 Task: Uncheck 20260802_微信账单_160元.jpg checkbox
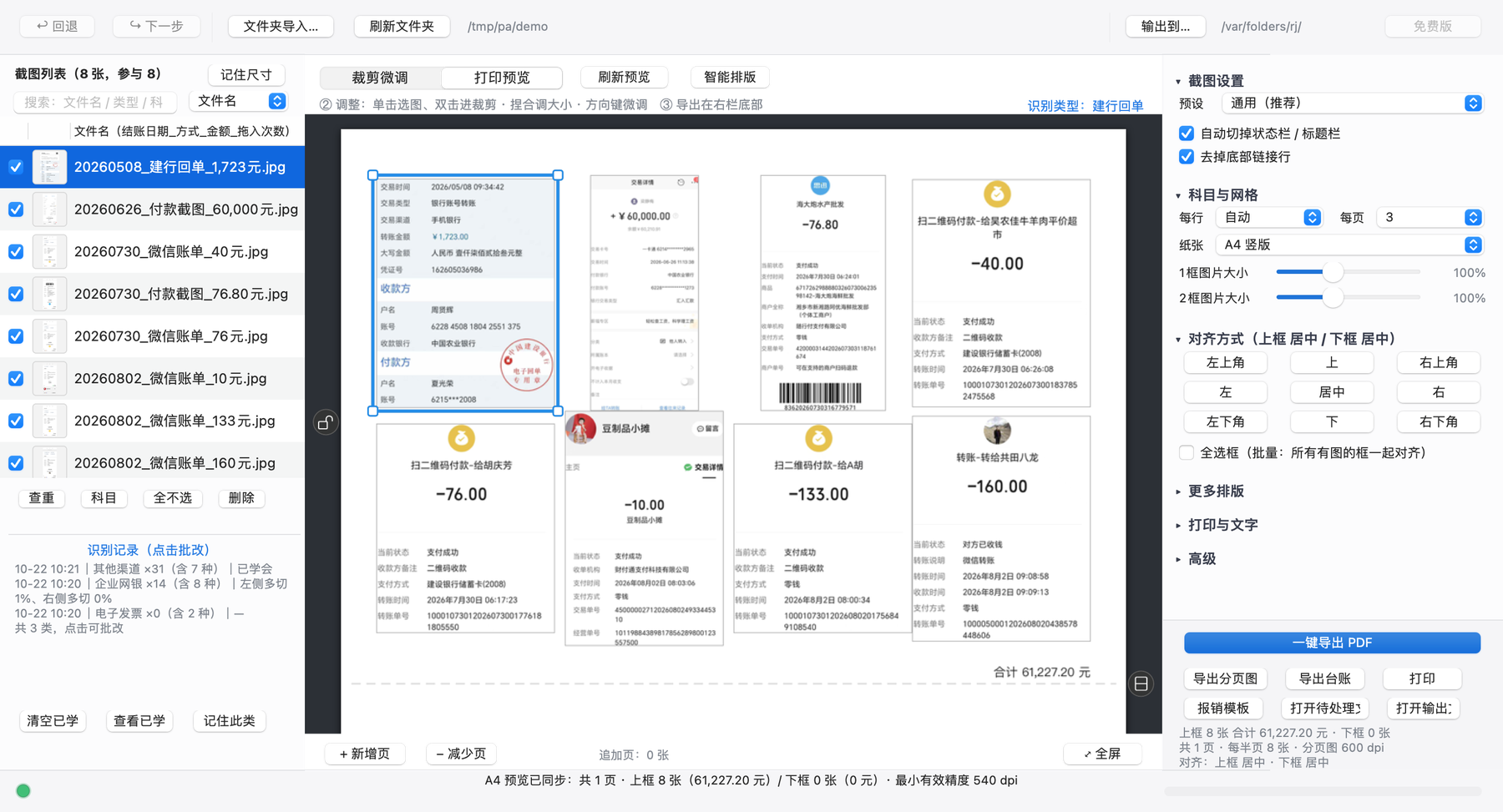(16, 463)
